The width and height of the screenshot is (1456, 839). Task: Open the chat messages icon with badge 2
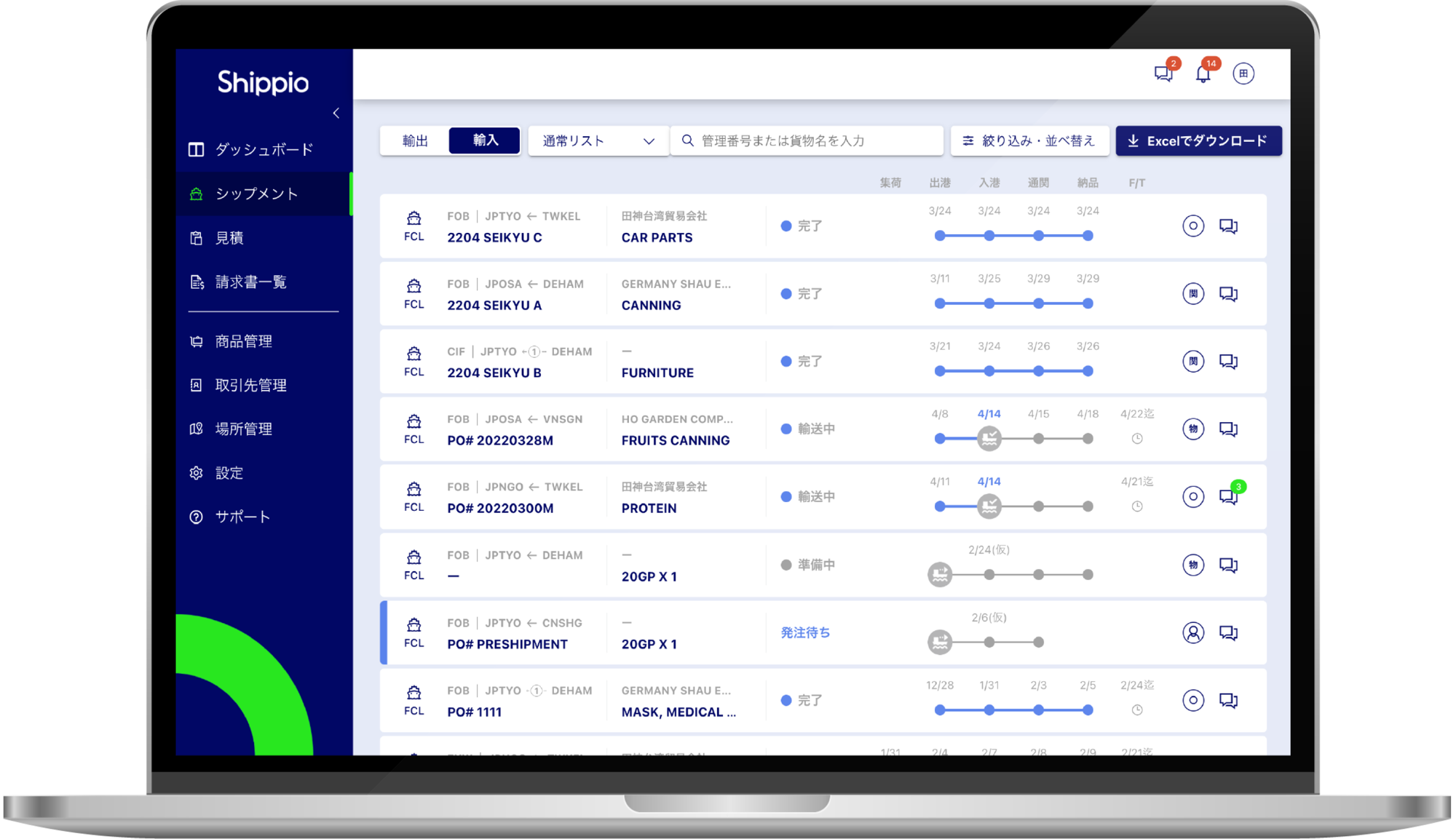pyautogui.click(x=1163, y=73)
